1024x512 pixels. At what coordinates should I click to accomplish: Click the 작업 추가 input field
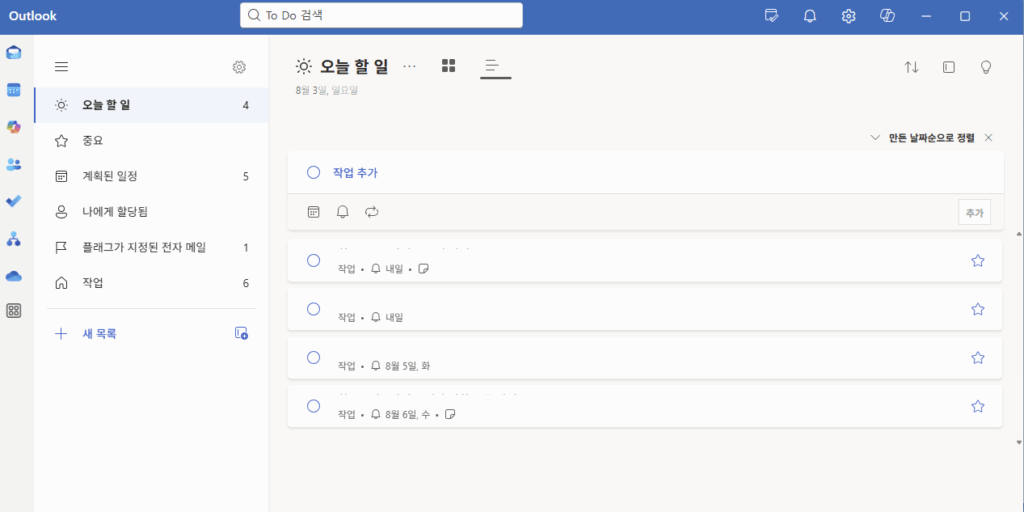point(645,172)
